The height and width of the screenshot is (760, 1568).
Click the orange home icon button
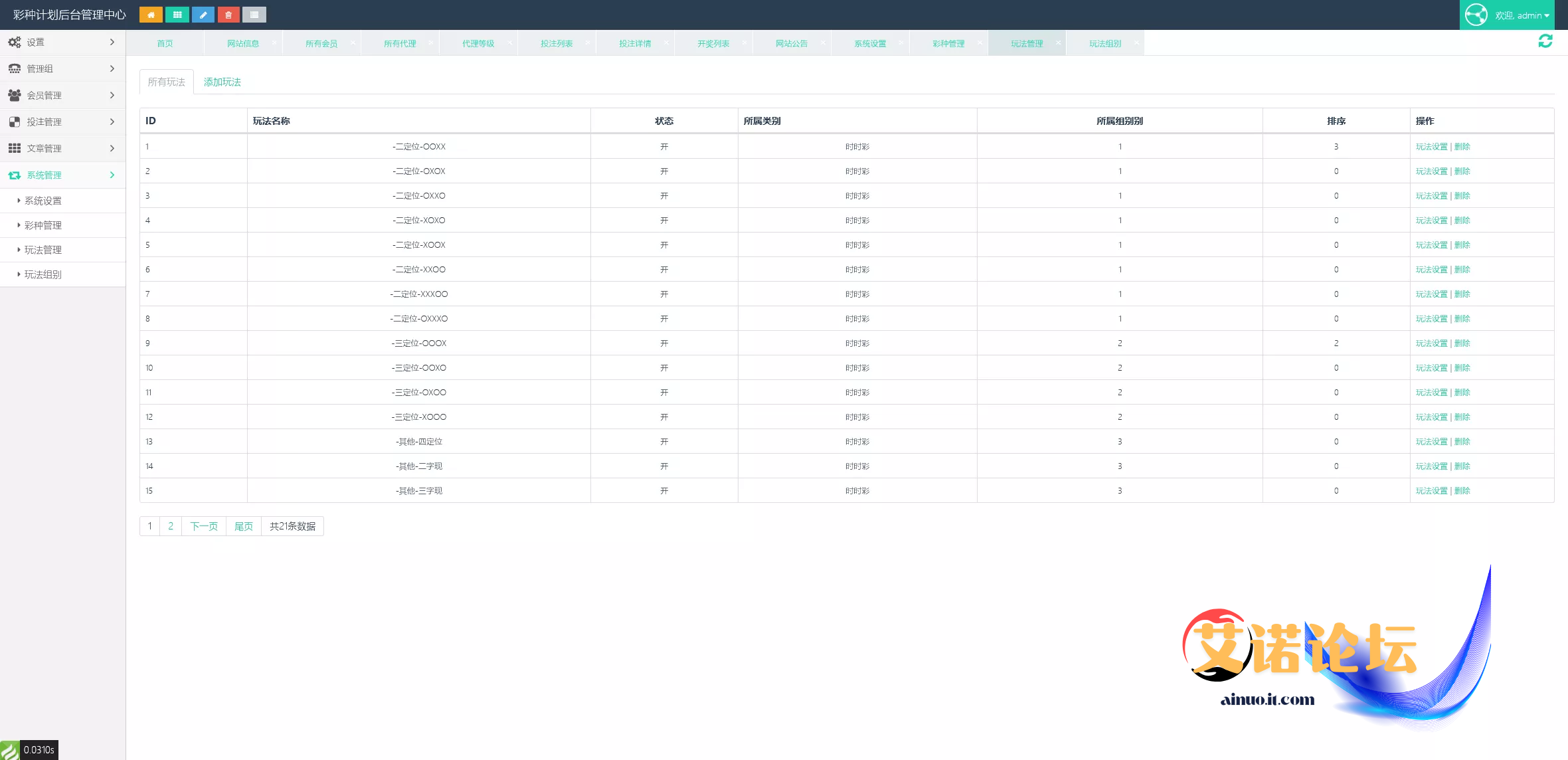tap(151, 15)
